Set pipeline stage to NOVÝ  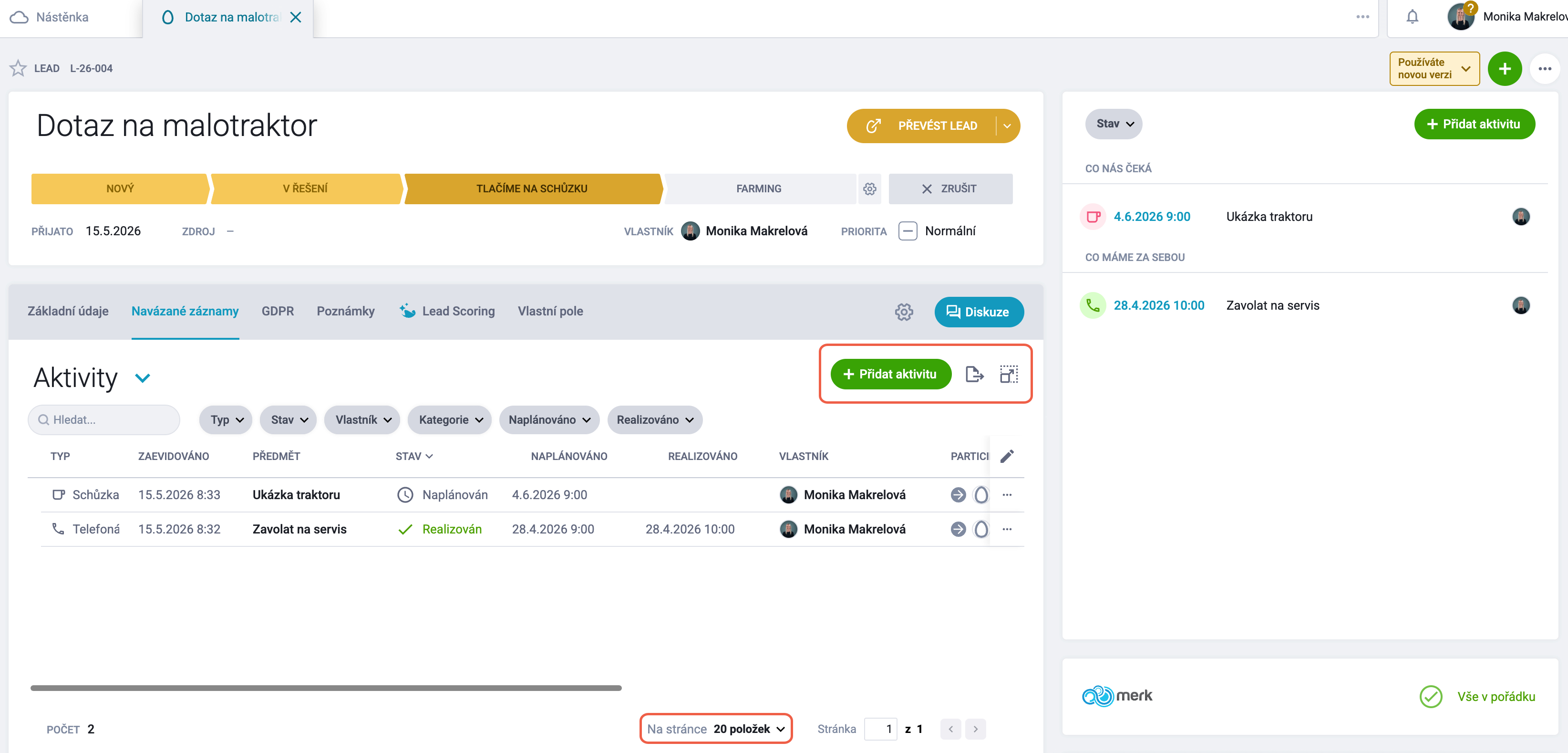click(x=120, y=189)
